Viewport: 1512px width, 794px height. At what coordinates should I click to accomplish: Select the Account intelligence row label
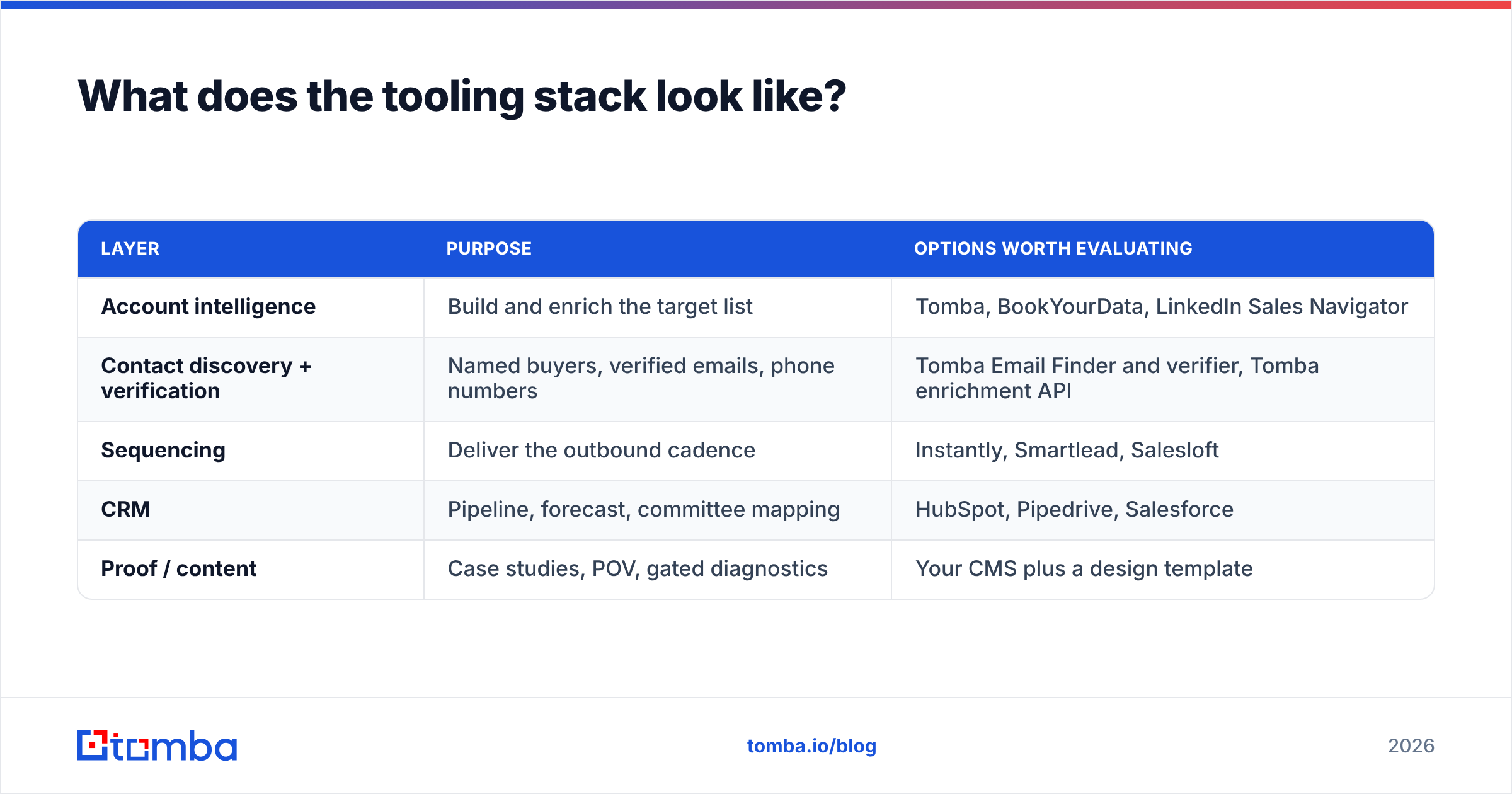pos(209,306)
